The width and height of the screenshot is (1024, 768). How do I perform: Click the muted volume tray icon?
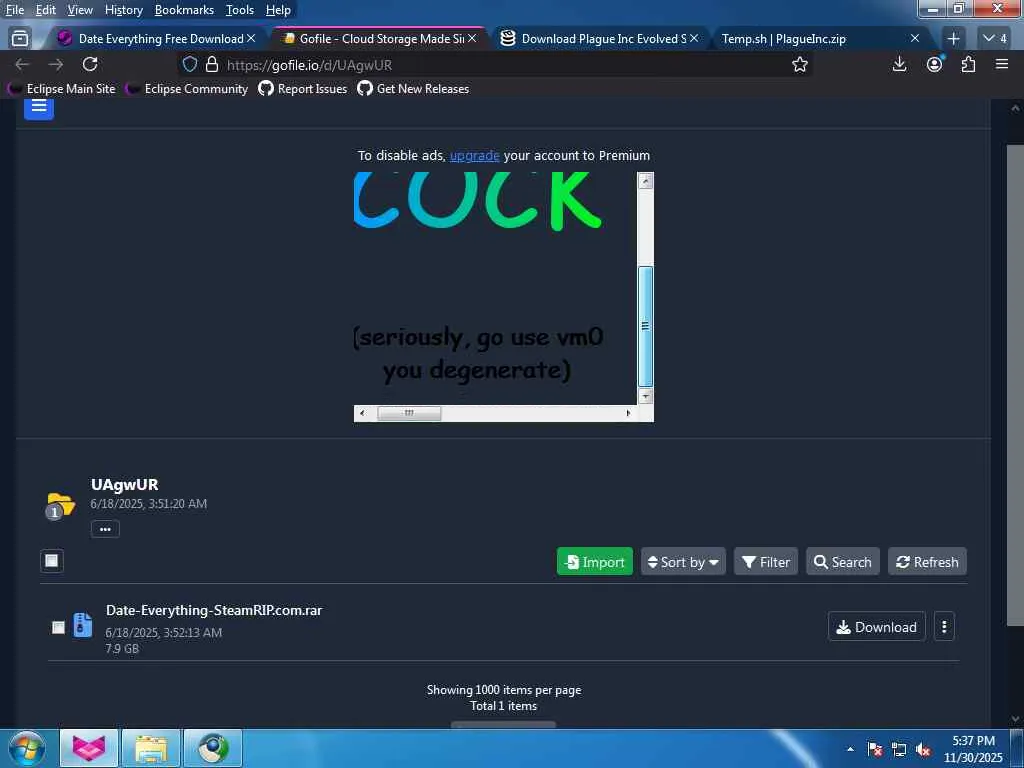pyautogui.click(x=923, y=749)
